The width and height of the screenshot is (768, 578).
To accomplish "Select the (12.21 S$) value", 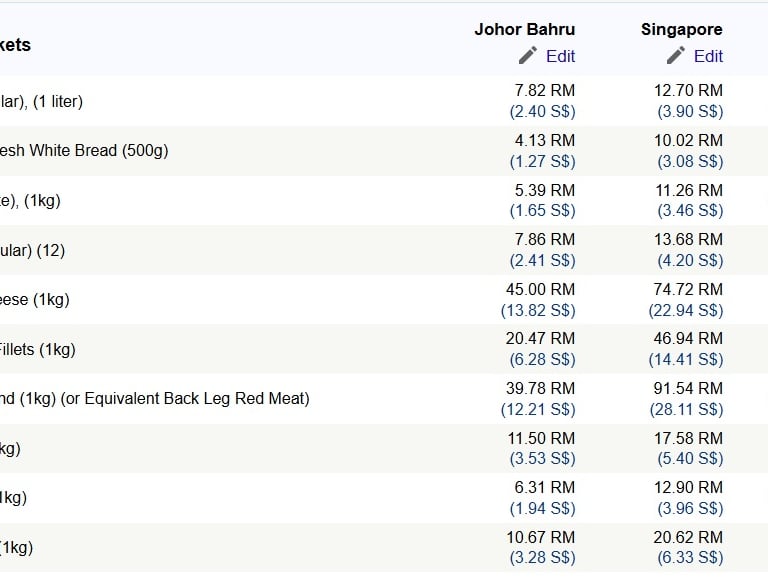I will (538, 409).
